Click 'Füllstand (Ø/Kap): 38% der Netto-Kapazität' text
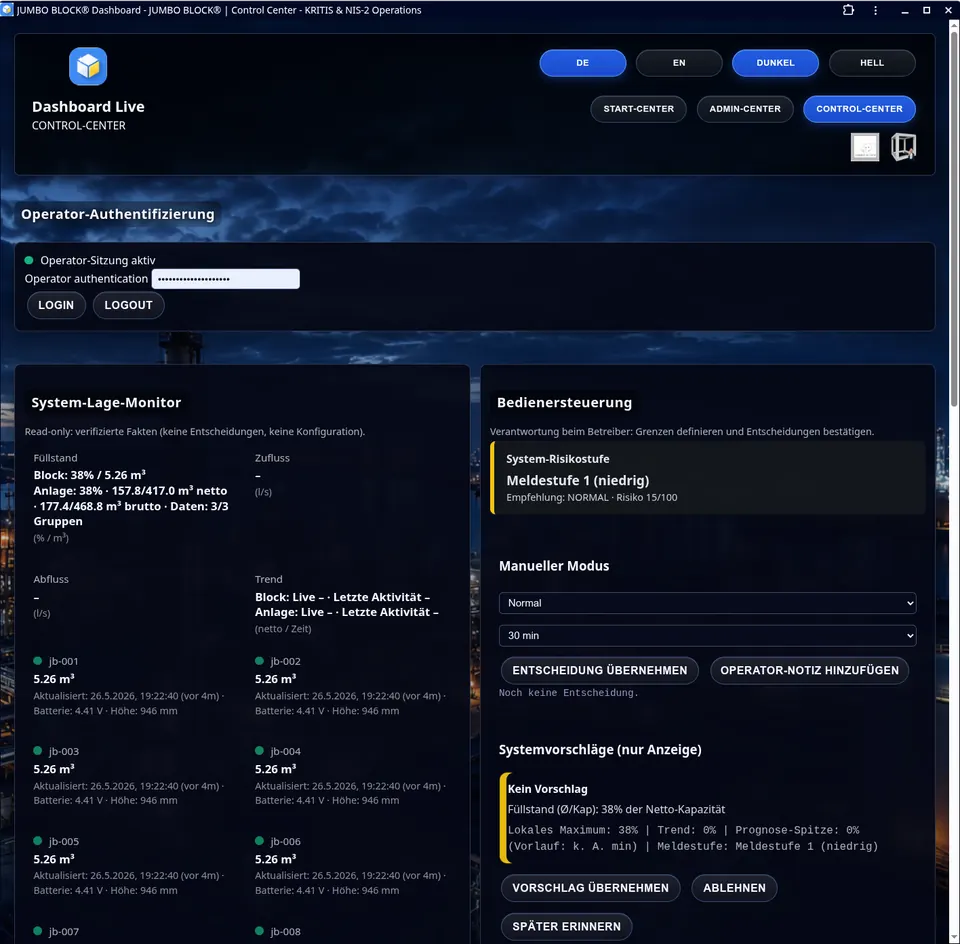 (616, 809)
